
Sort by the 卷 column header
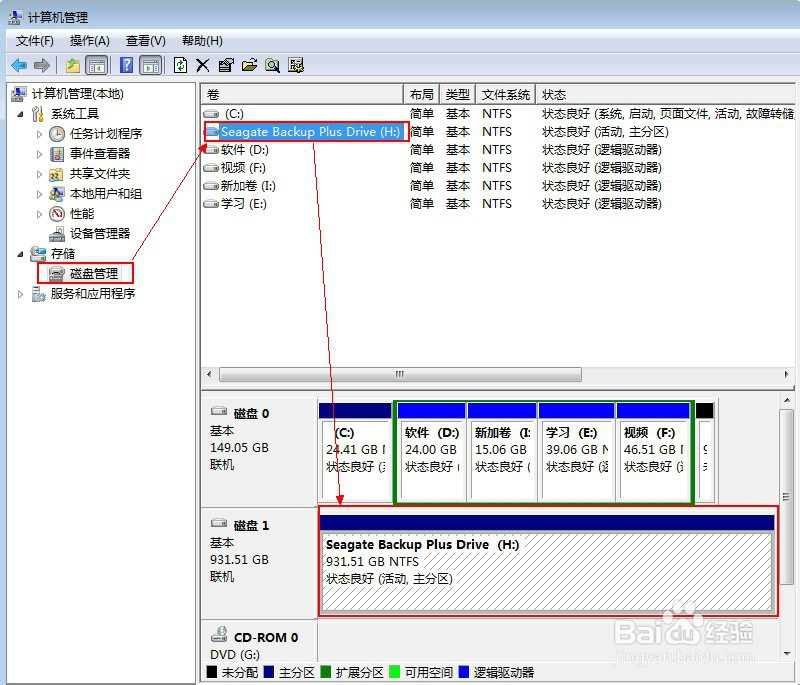point(302,94)
